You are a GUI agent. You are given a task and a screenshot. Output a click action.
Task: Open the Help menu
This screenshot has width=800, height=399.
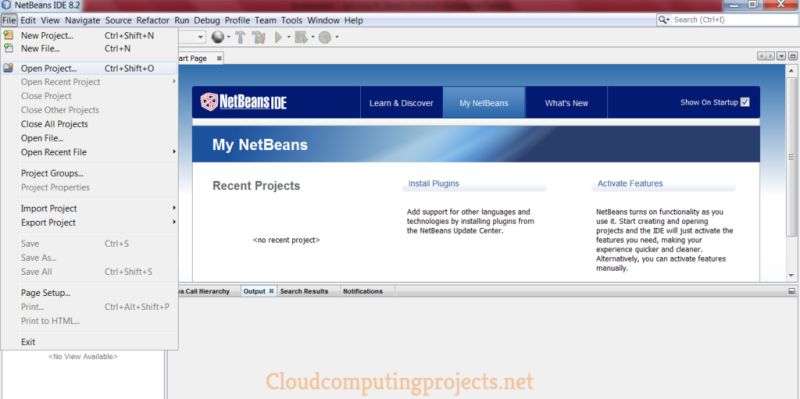[354, 20]
